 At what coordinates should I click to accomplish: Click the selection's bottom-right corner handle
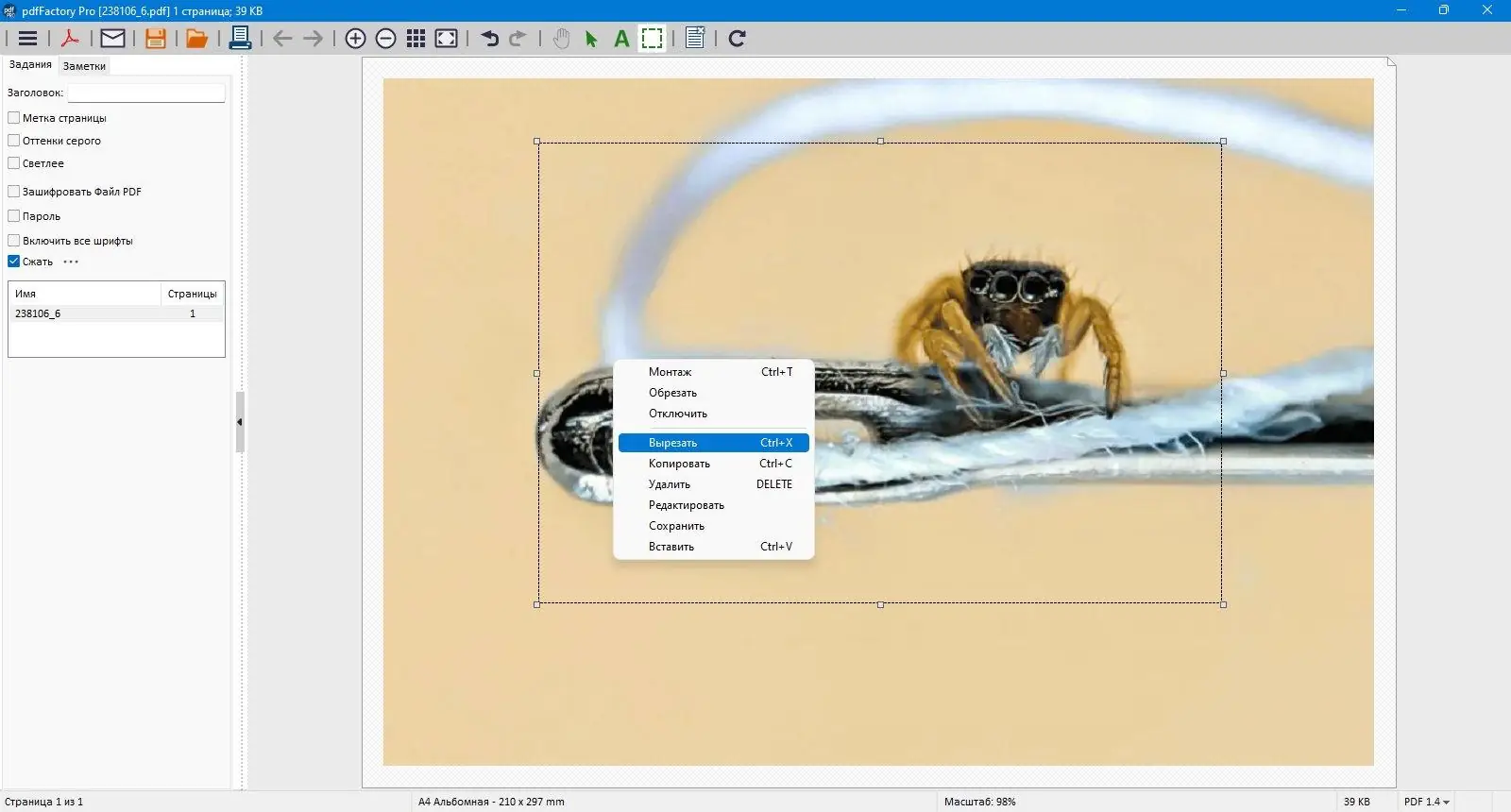tap(1223, 604)
